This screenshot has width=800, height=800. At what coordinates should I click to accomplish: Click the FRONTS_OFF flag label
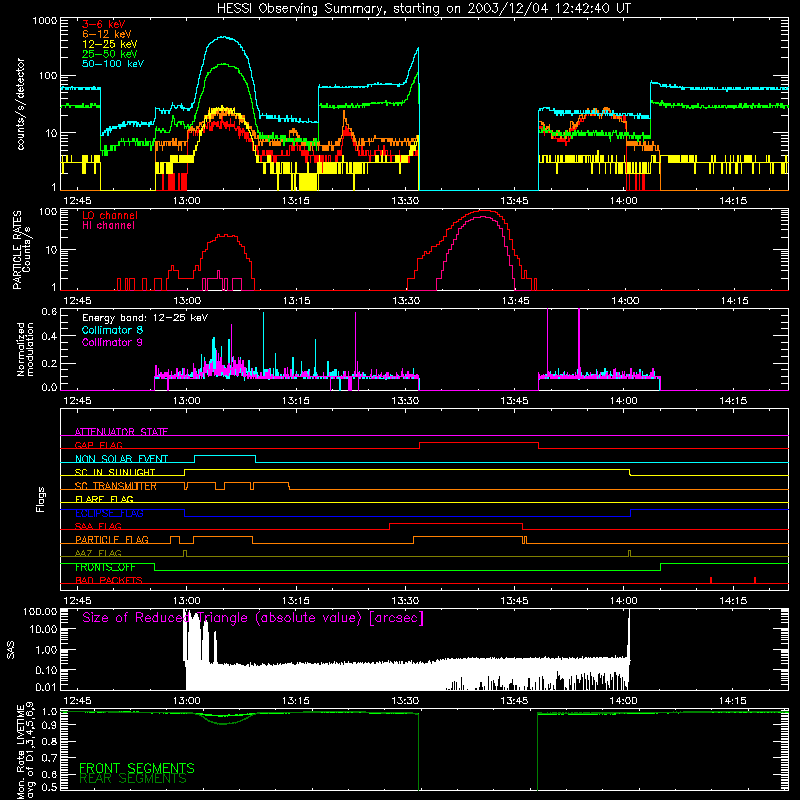[x=105, y=567]
